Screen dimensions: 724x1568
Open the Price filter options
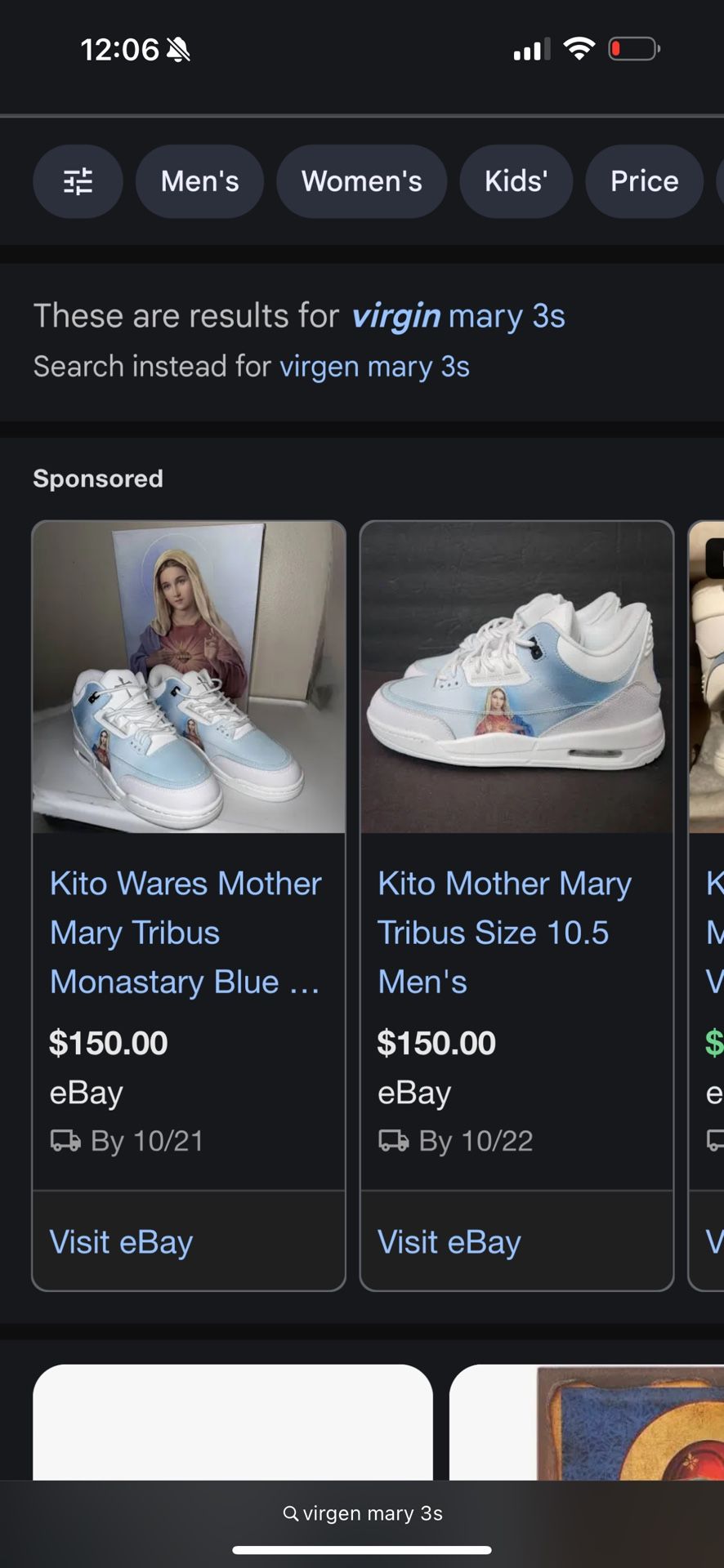point(644,181)
